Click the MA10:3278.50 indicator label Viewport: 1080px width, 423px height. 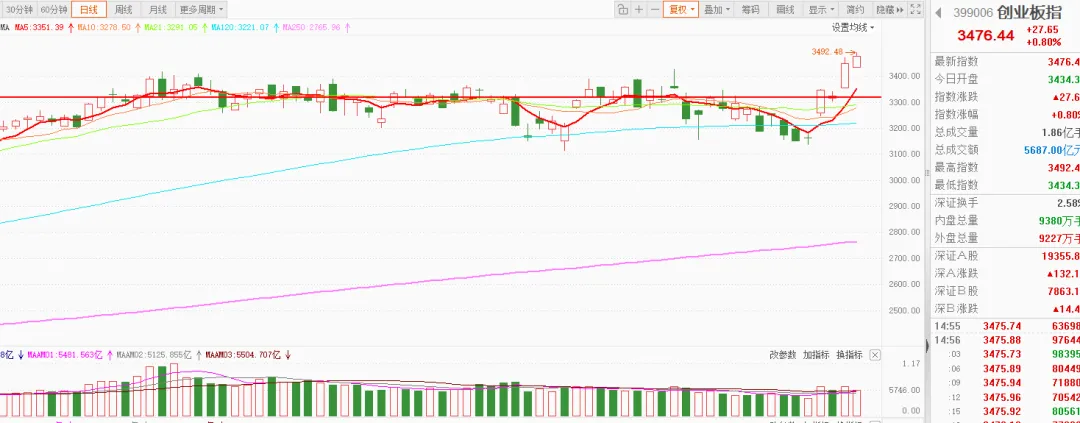click(104, 28)
